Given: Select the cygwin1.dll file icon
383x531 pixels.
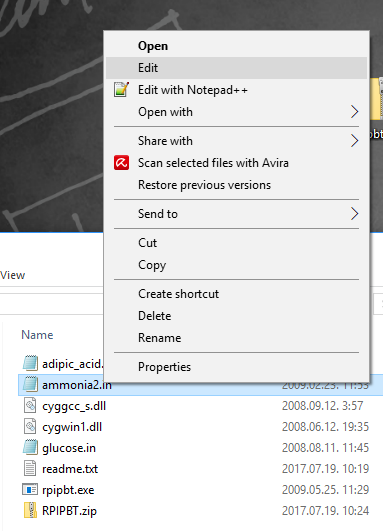Looking at the screenshot, I should point(30,427).
